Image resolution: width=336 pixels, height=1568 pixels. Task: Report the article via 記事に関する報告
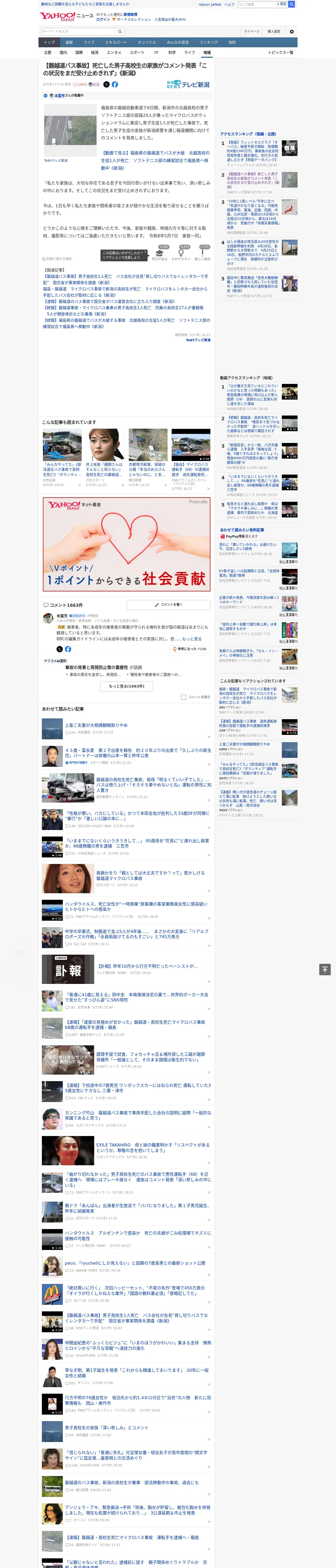(x=57, y=259)
